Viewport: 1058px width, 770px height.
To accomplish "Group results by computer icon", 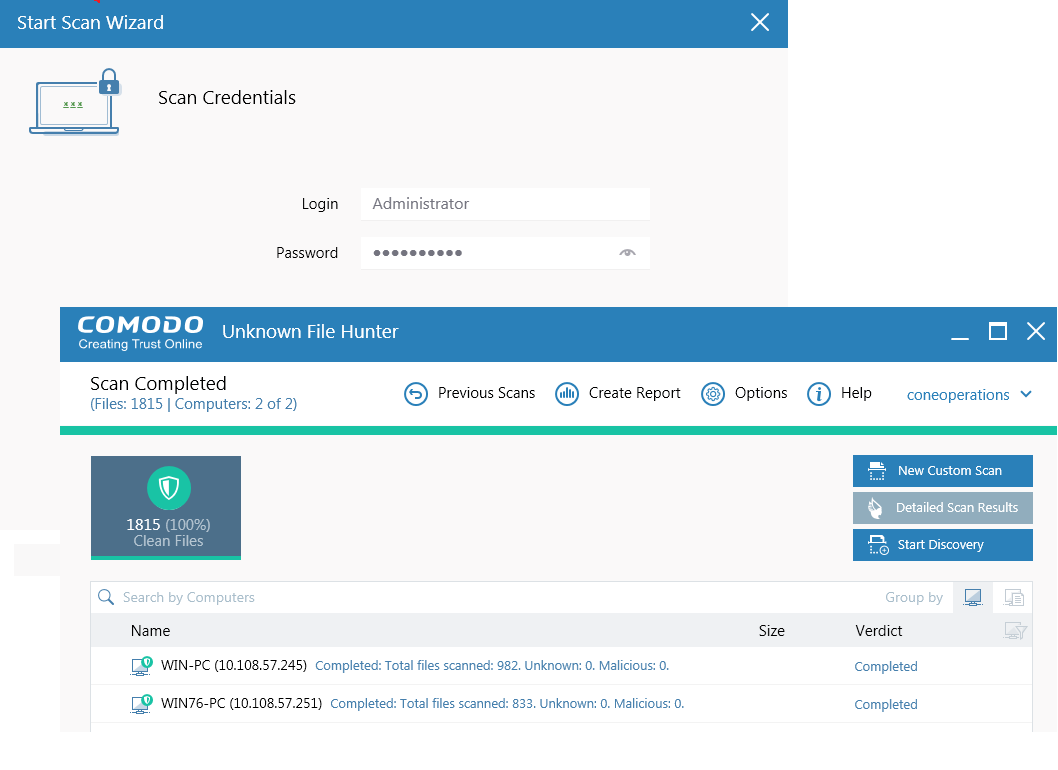I will [973, 597].
